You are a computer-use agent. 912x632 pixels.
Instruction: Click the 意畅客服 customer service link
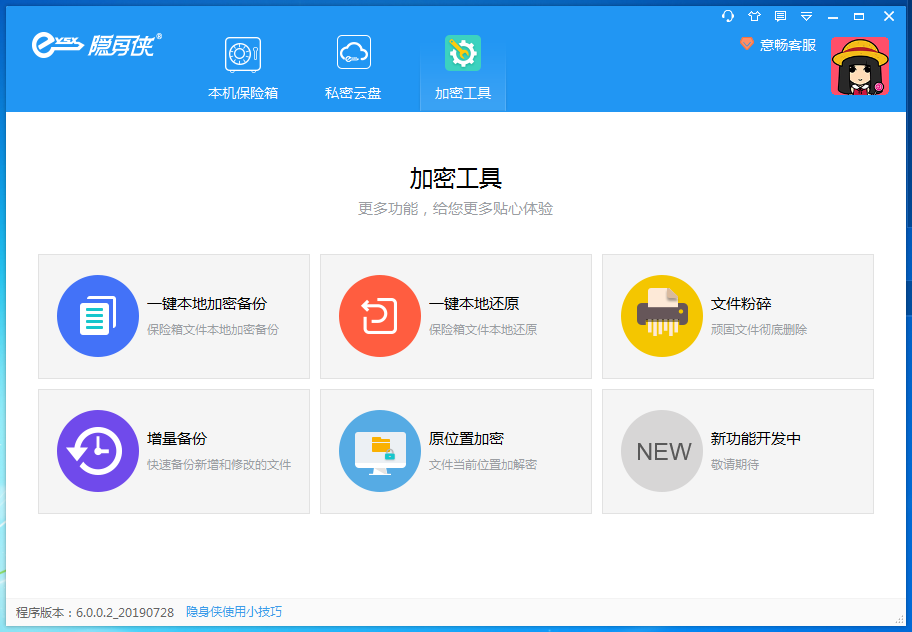pos(786,45)
